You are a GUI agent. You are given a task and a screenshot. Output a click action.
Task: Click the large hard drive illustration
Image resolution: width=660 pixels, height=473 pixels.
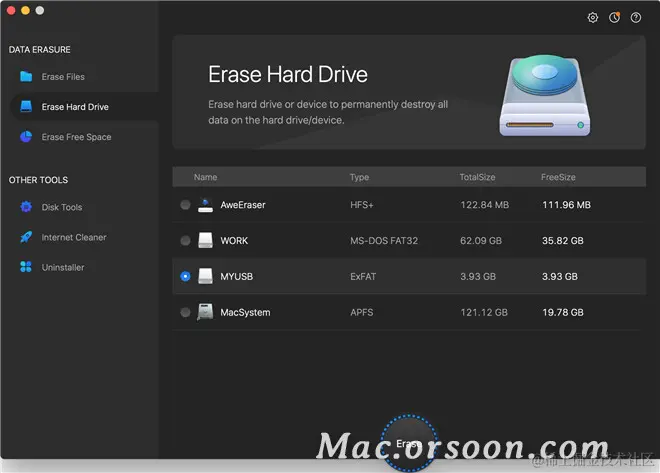click(545, 95)
